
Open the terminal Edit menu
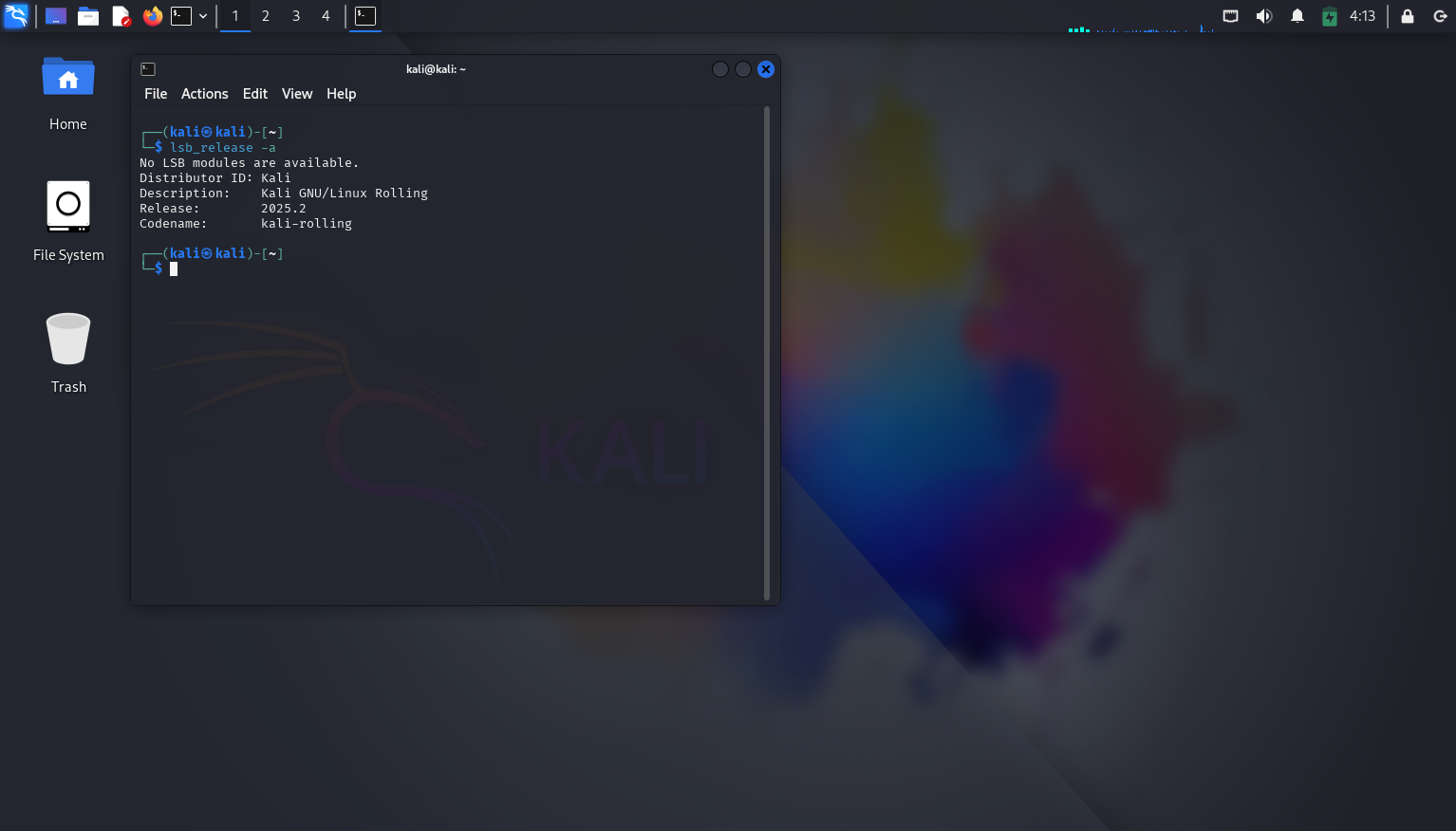click(x=255, y=94)
